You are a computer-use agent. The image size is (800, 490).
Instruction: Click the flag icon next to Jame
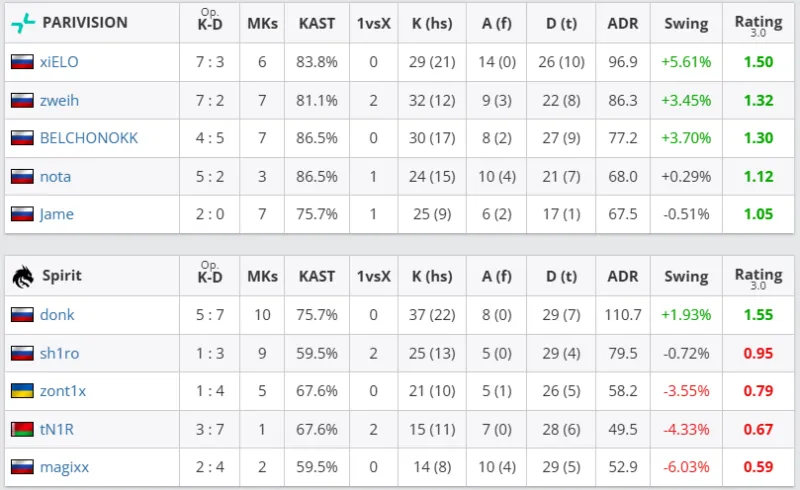pyautogui.click(x=22, y=214)
